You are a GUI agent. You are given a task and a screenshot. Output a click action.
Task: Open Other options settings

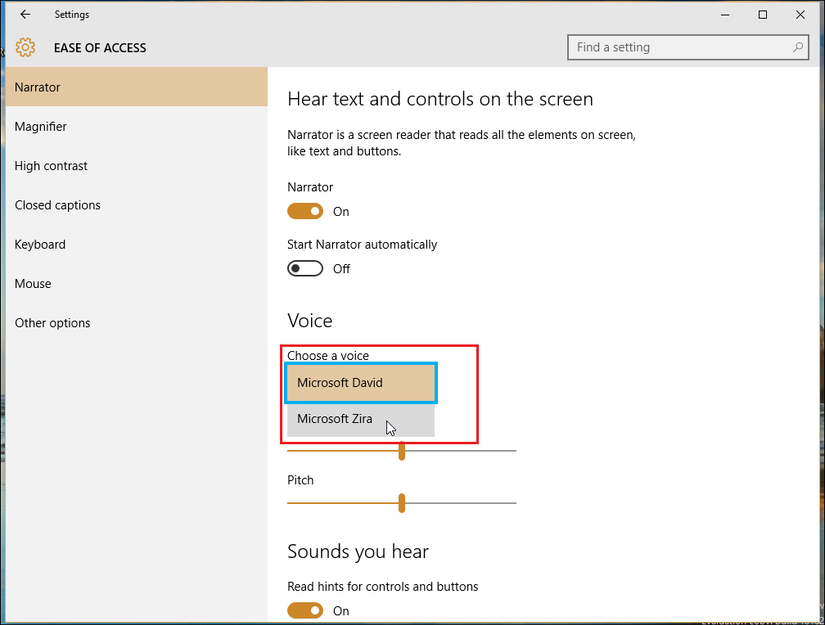(x=52, y=322)
